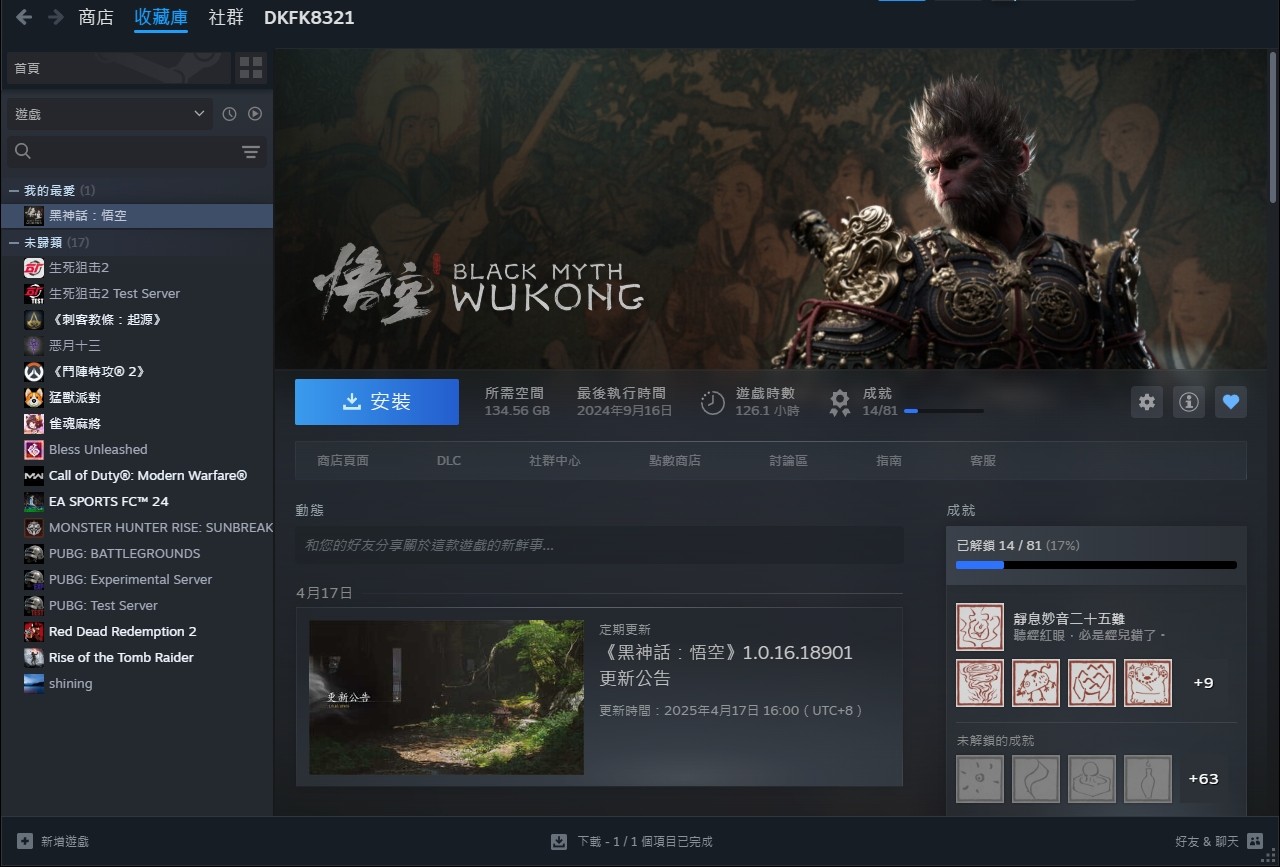Open 收藏庫 tab
Viewport: 1280px width, 867px height.
[x=161, y=17]
